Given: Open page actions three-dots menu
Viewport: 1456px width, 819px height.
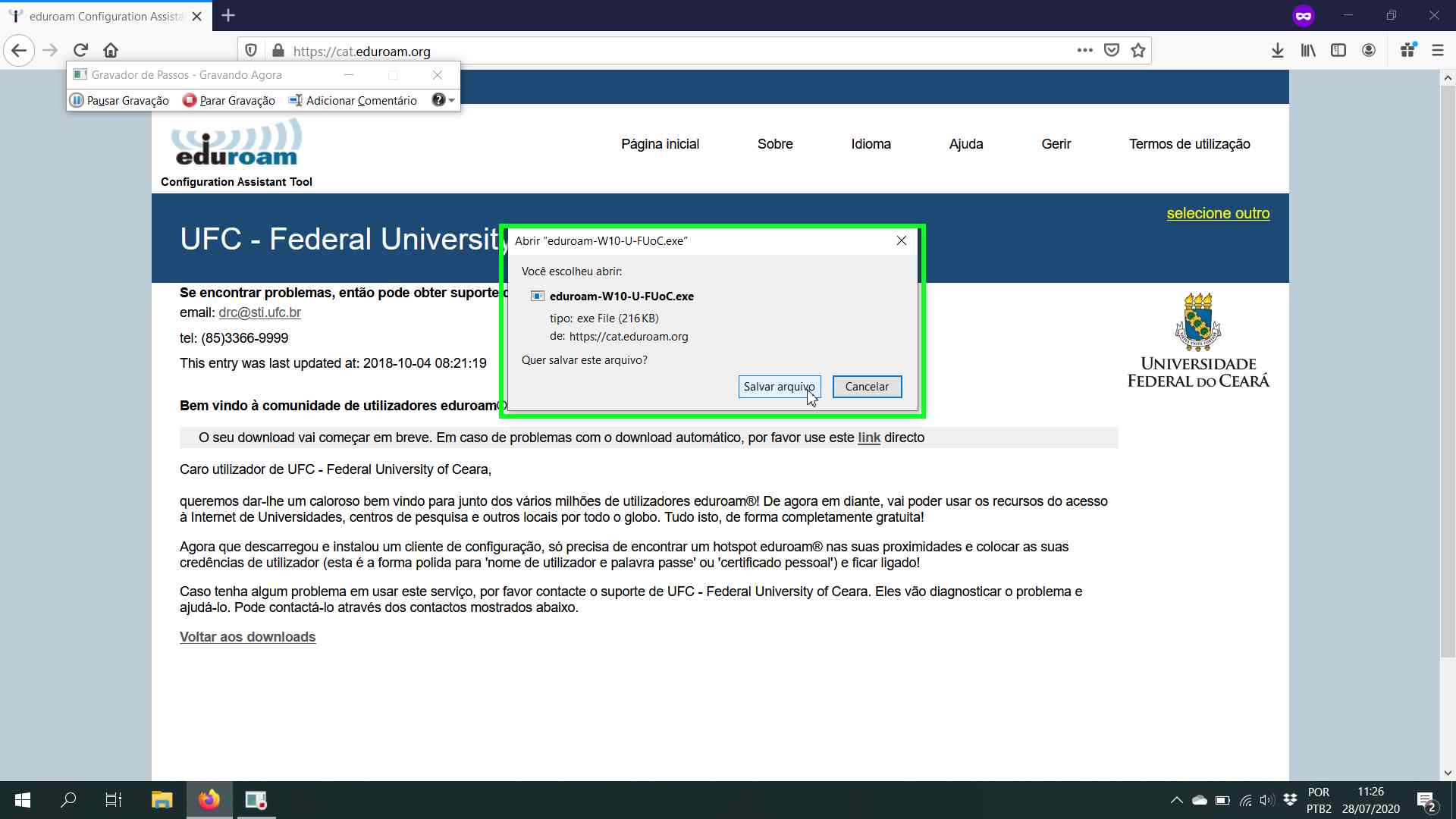Looking at the screenshot, I should 1085,51.
